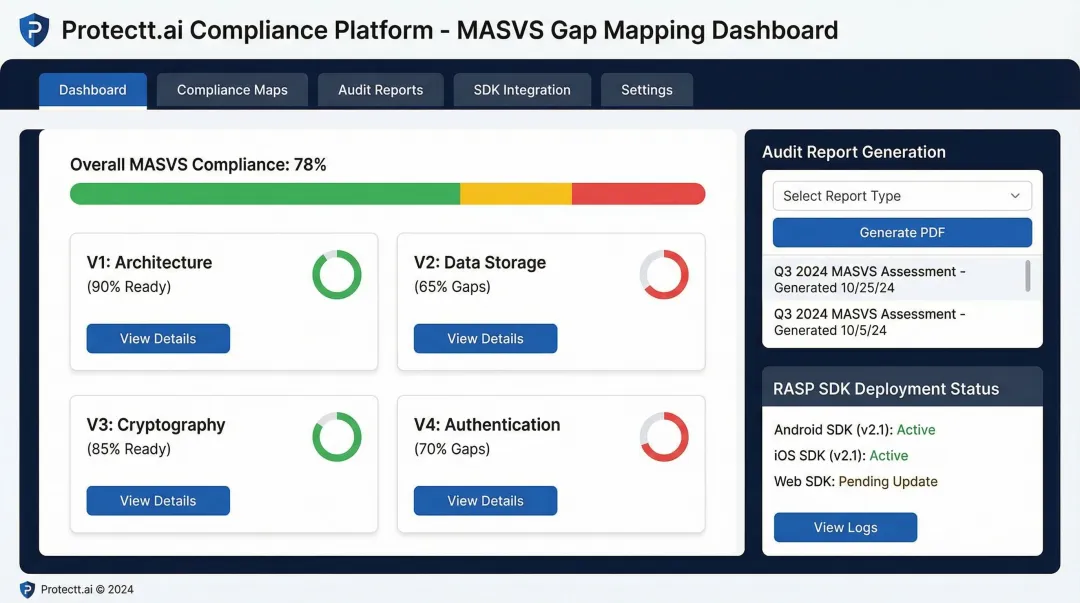Select the V2 Data Storage donut chart
The width and height of the screenshot is (1080, 603).
pos(664,275)
